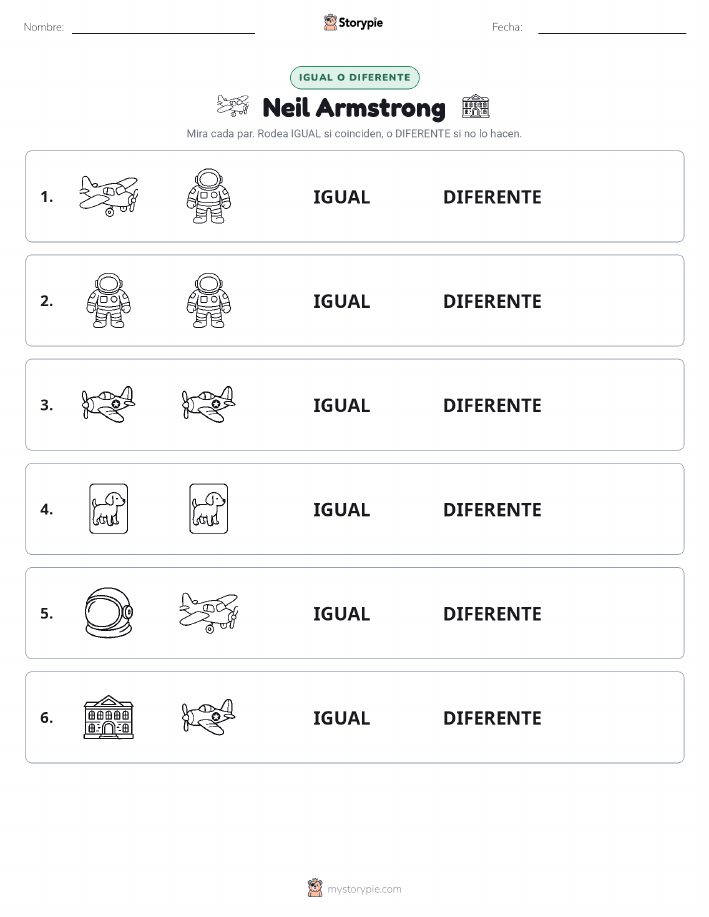The height and width of the screenshot is (917, 709).
Task: Select the left astronaut in row 2
Action: [109, 300]
